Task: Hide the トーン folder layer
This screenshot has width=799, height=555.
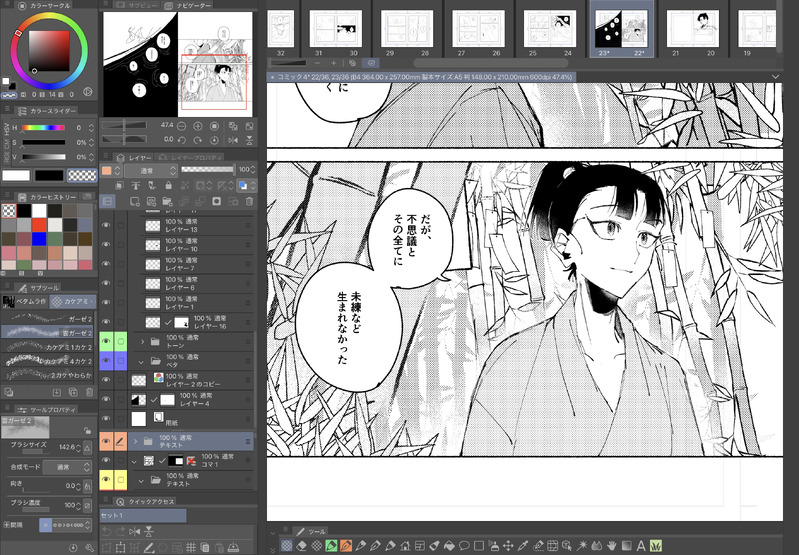Action: 106,341
